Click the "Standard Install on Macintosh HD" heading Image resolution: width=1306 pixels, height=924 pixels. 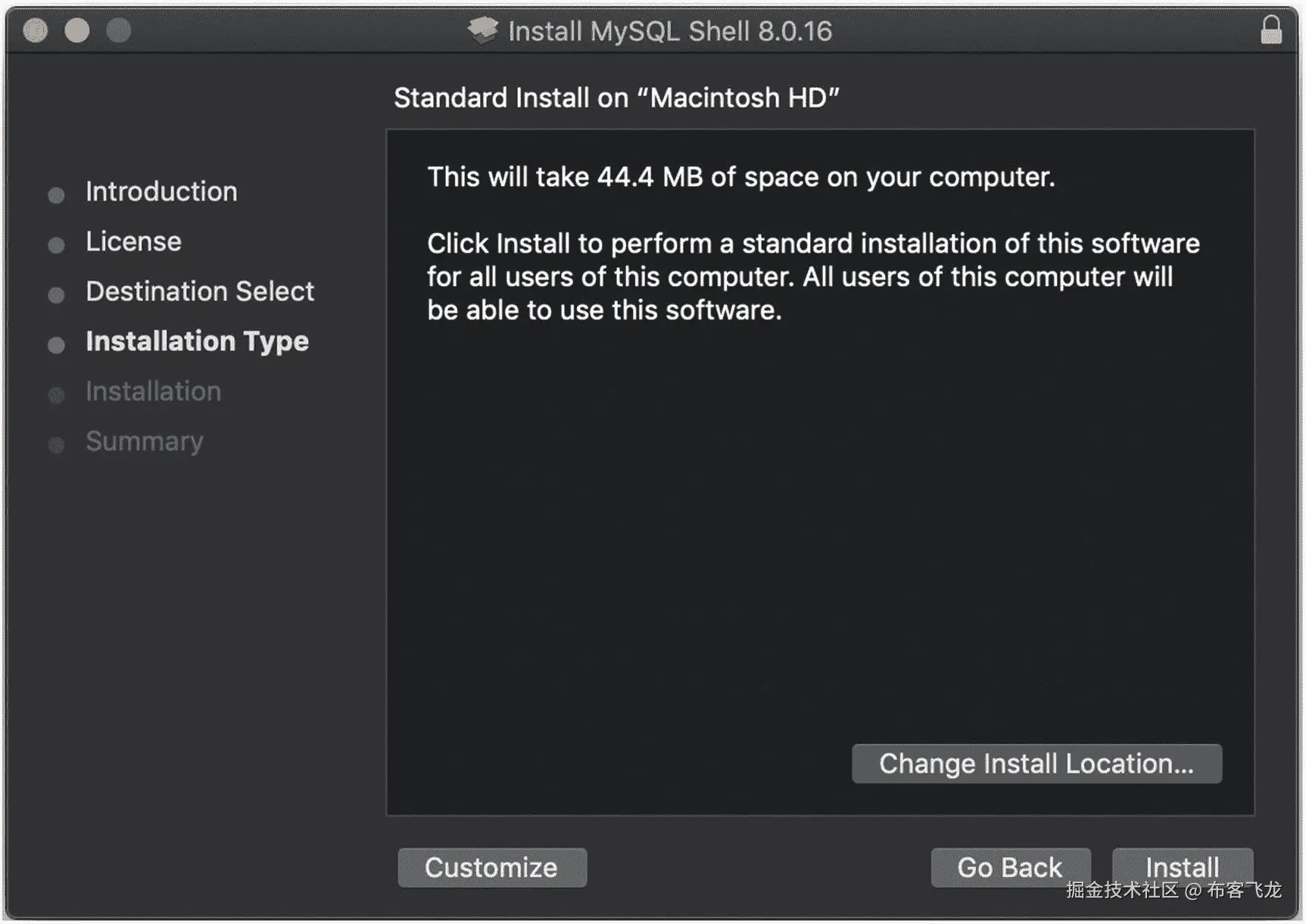pos(616,98)
